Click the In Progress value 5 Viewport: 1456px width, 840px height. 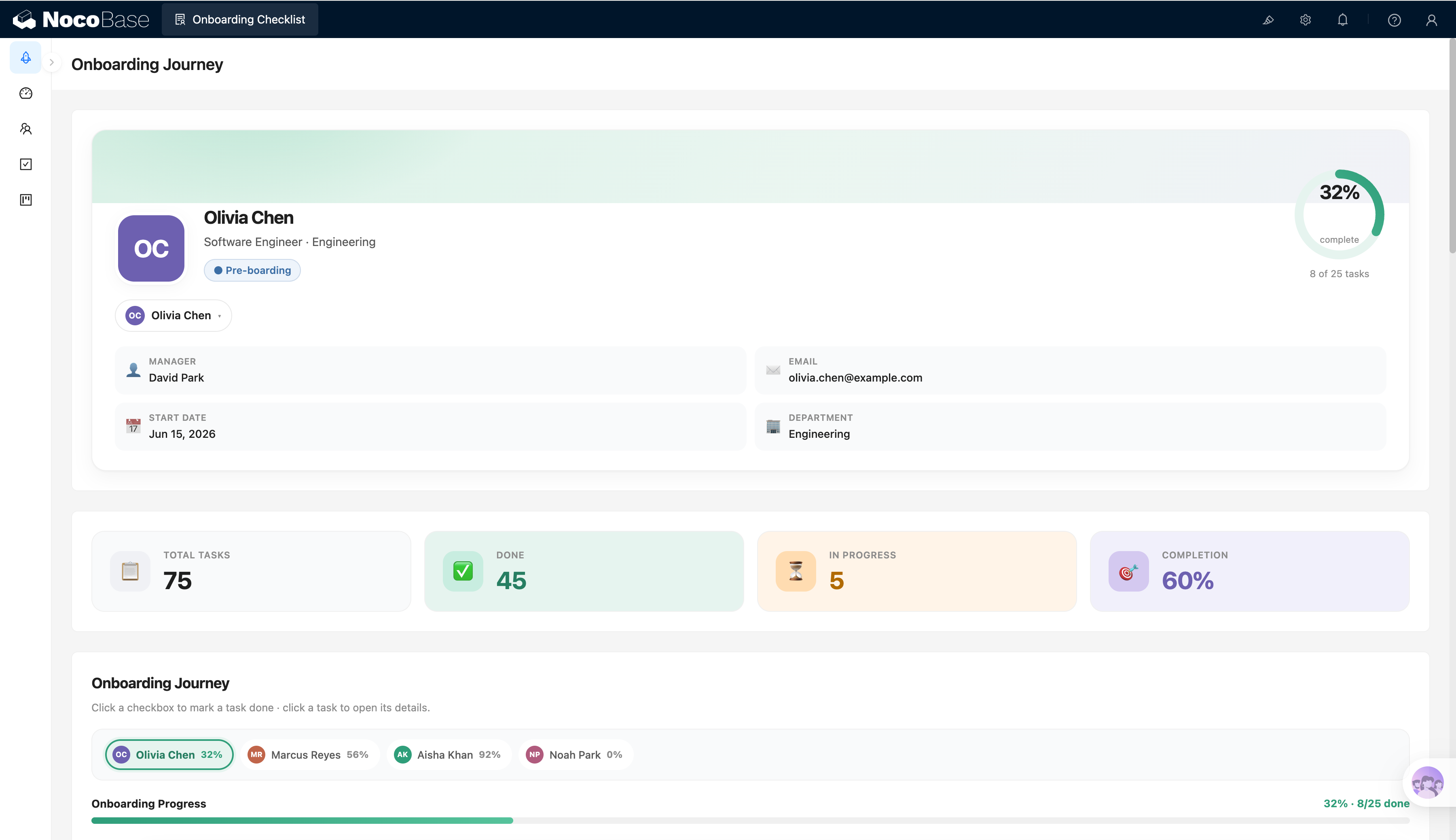(x=836, y=580)
